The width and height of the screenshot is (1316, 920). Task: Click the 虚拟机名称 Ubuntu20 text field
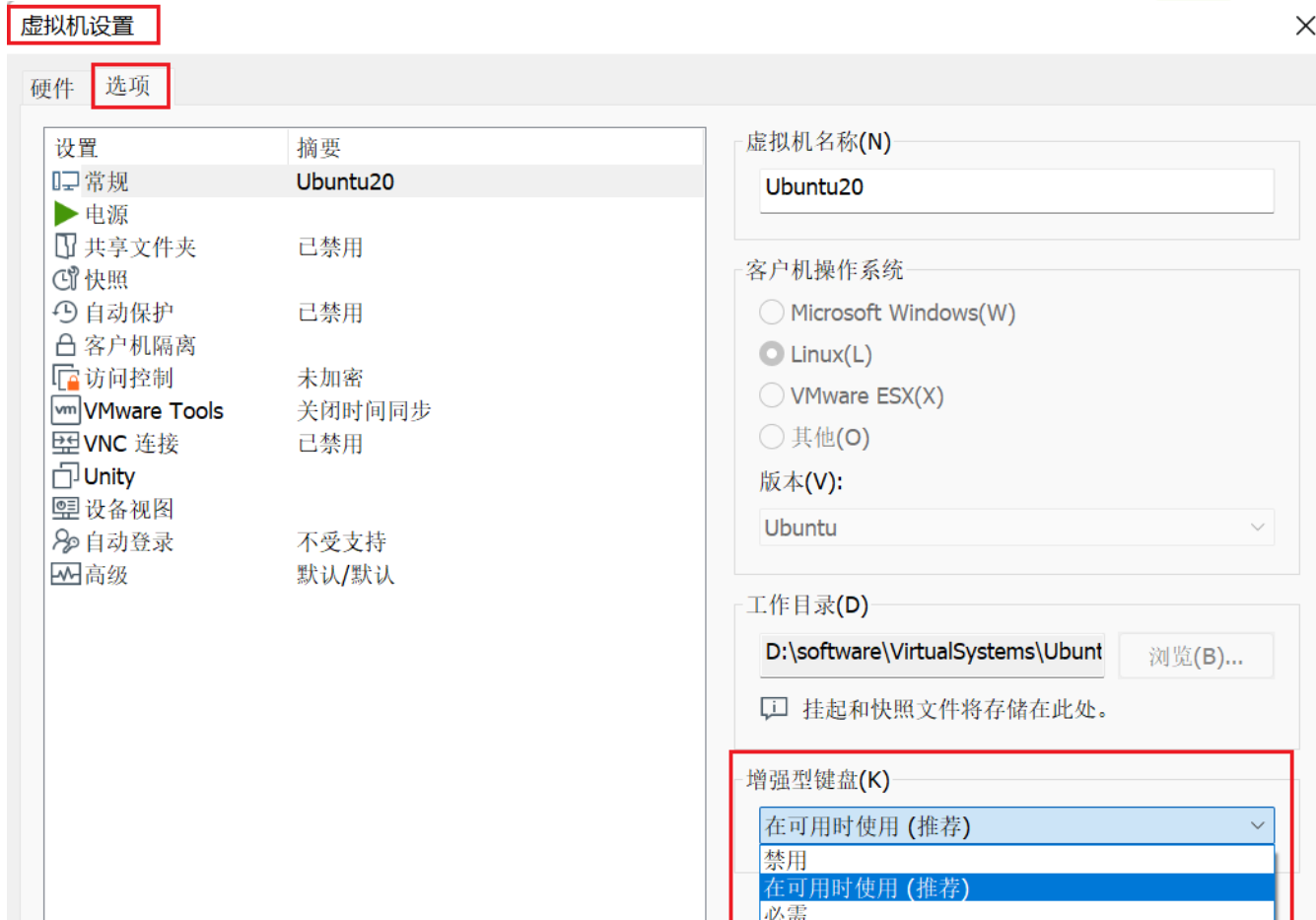1016,189
